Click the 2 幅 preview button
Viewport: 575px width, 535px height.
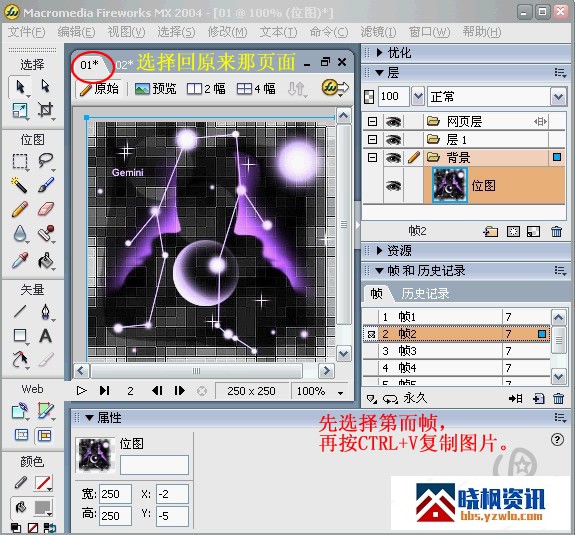(x=206, y=88)
